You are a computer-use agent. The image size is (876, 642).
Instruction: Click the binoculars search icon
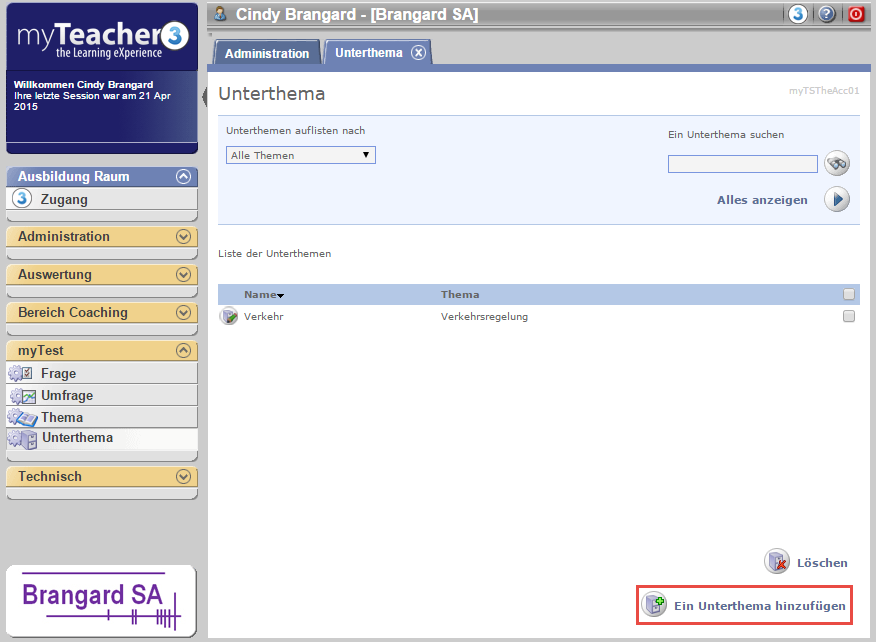point(836,164)
